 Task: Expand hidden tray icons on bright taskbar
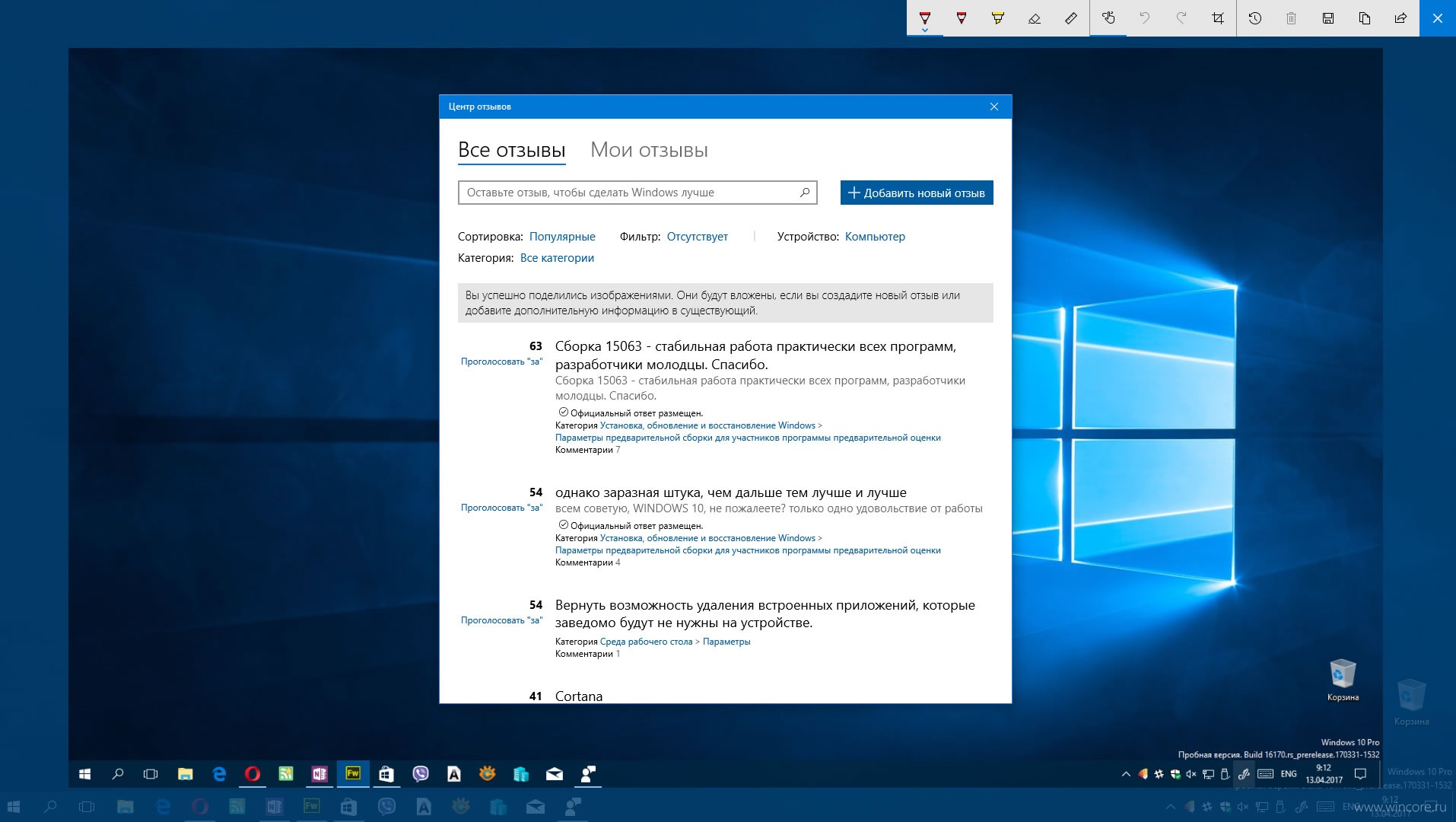point(1126,774)
